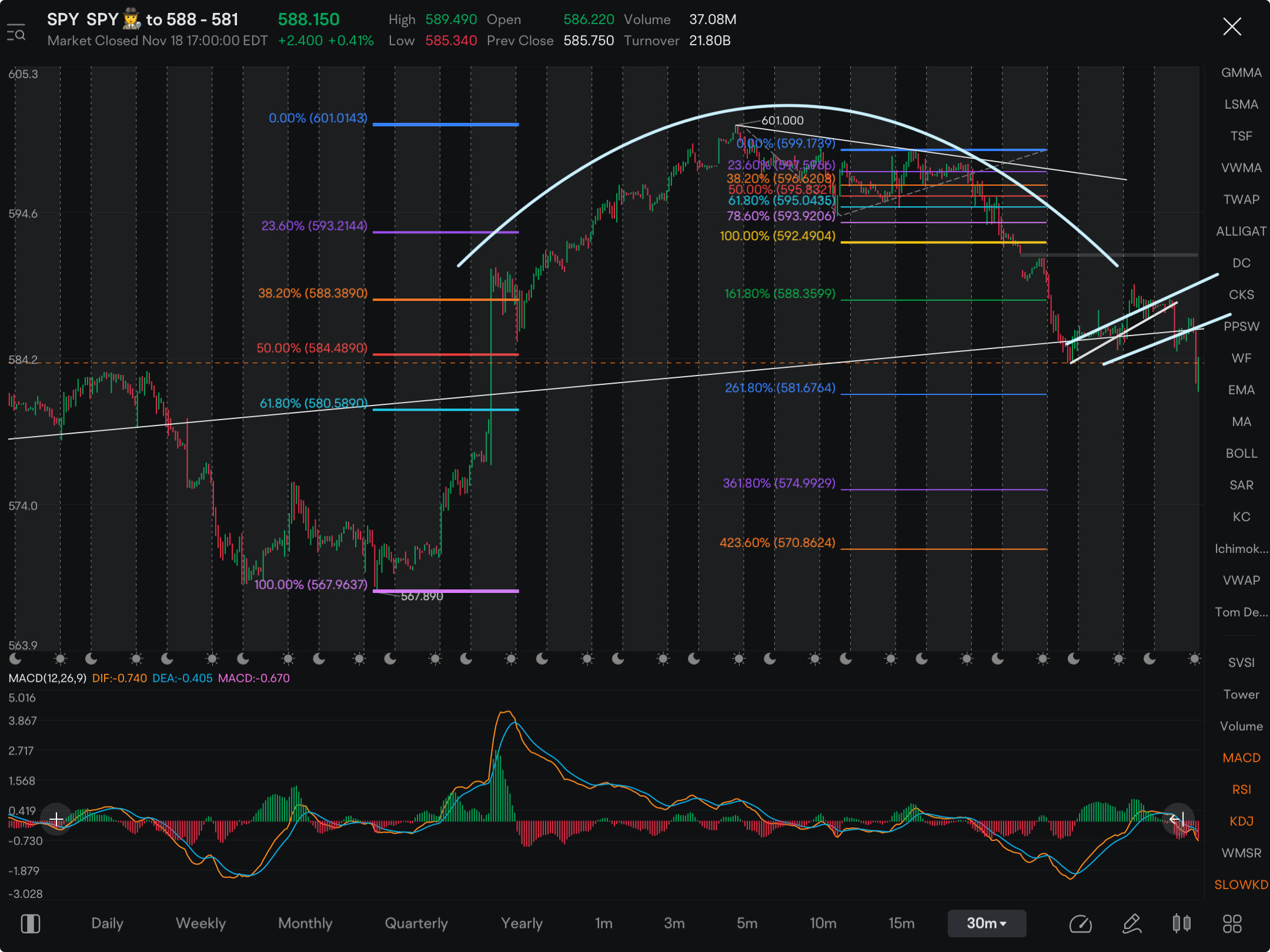Select the 50.00% (584.4890) Fibonacci level
Viewport: 1270px width, 952px height.
(x=312, y=348)
